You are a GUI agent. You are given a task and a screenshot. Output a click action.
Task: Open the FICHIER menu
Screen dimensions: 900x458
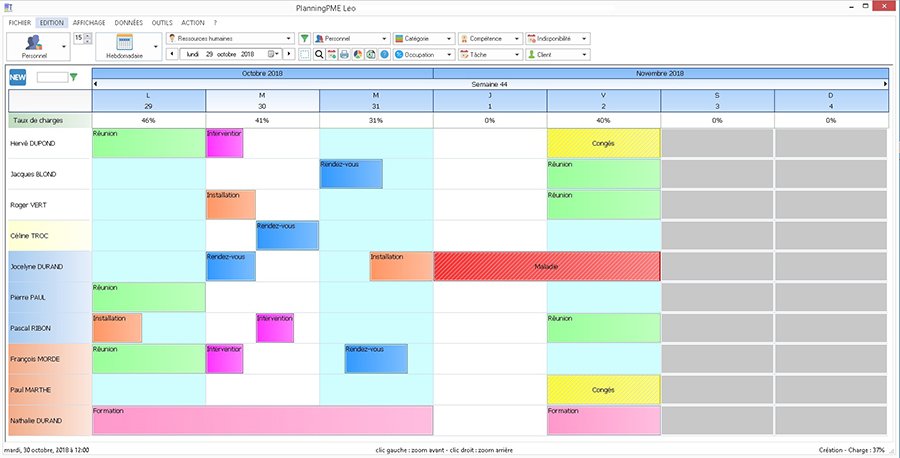[20, 23]
